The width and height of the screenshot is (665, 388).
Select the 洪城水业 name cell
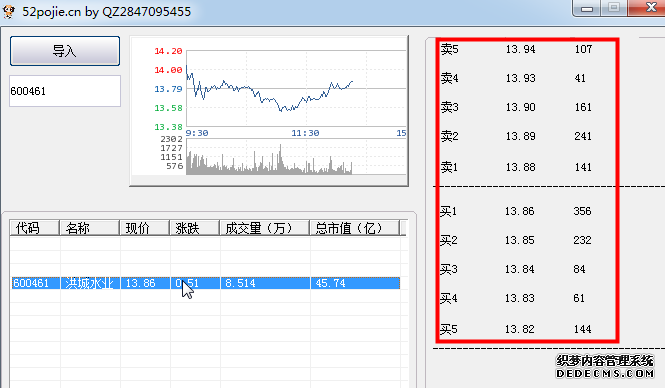pos(90,283)
